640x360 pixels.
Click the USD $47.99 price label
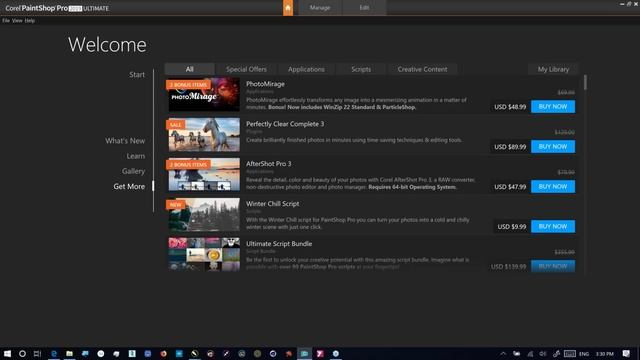pos(510,187)
